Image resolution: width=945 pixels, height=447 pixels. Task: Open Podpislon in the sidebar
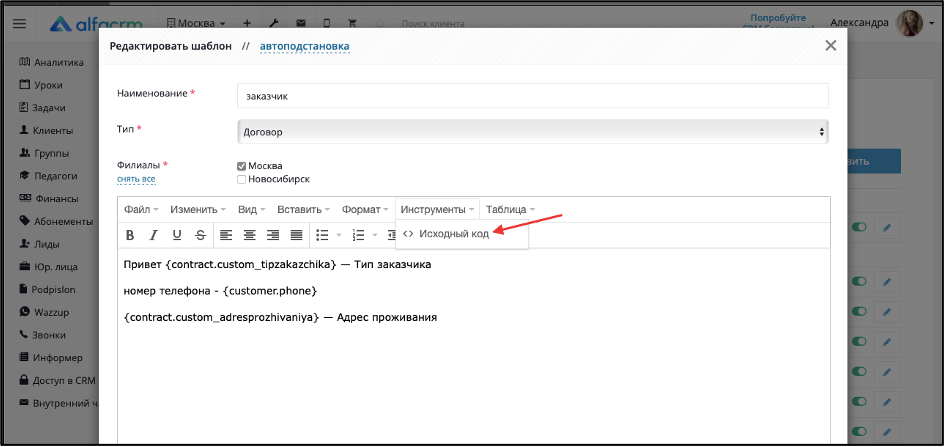click(48, 289)
